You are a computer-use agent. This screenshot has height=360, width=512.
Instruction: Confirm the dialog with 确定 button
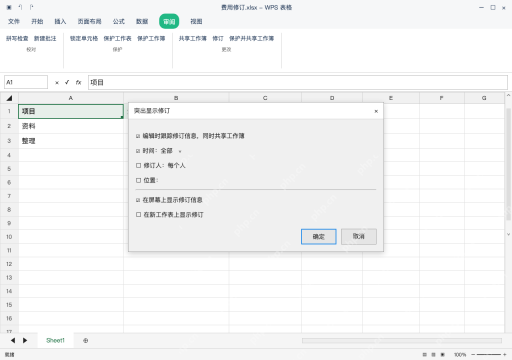pos(319,237)
